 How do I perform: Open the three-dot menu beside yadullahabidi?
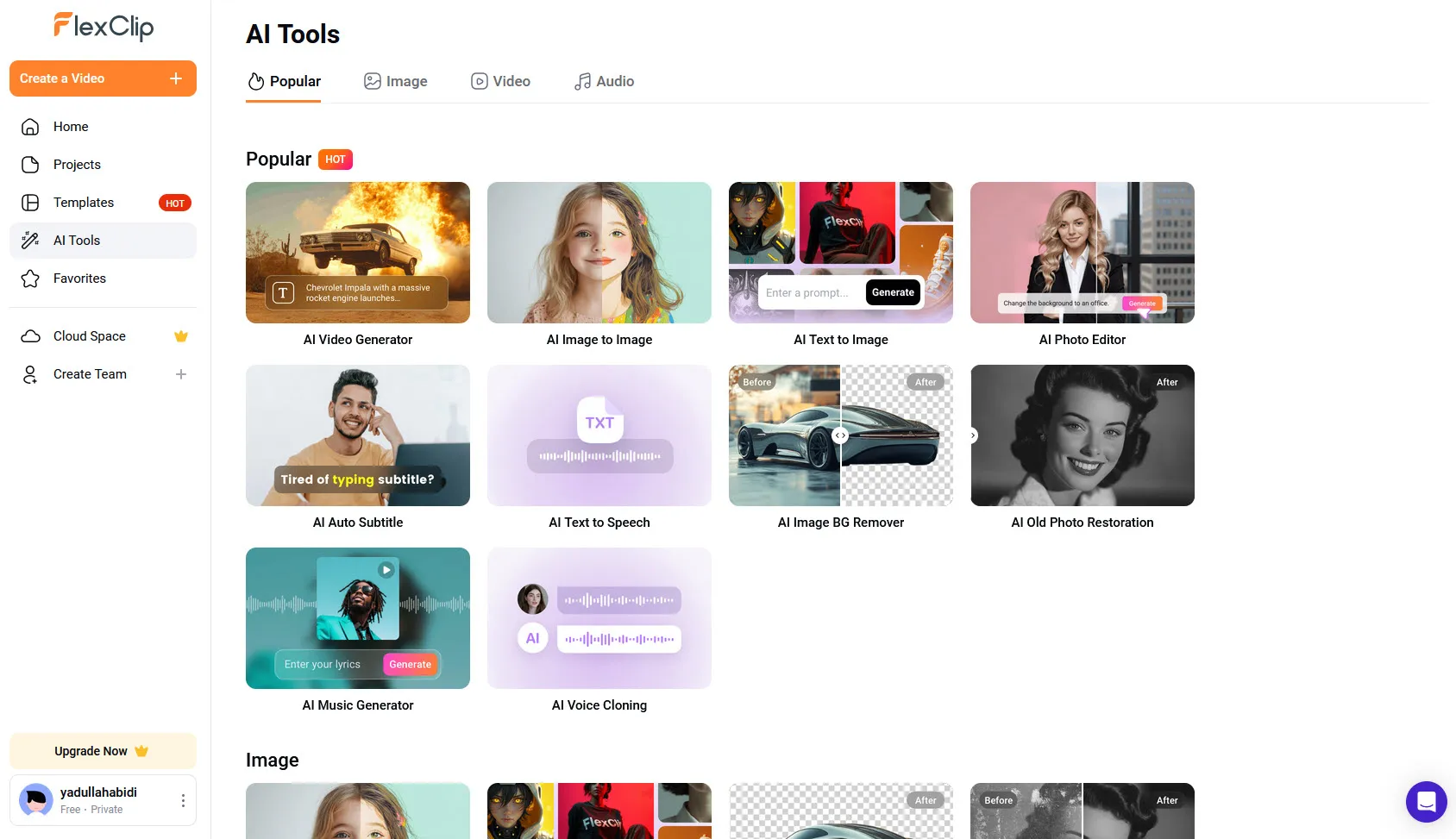183,800
